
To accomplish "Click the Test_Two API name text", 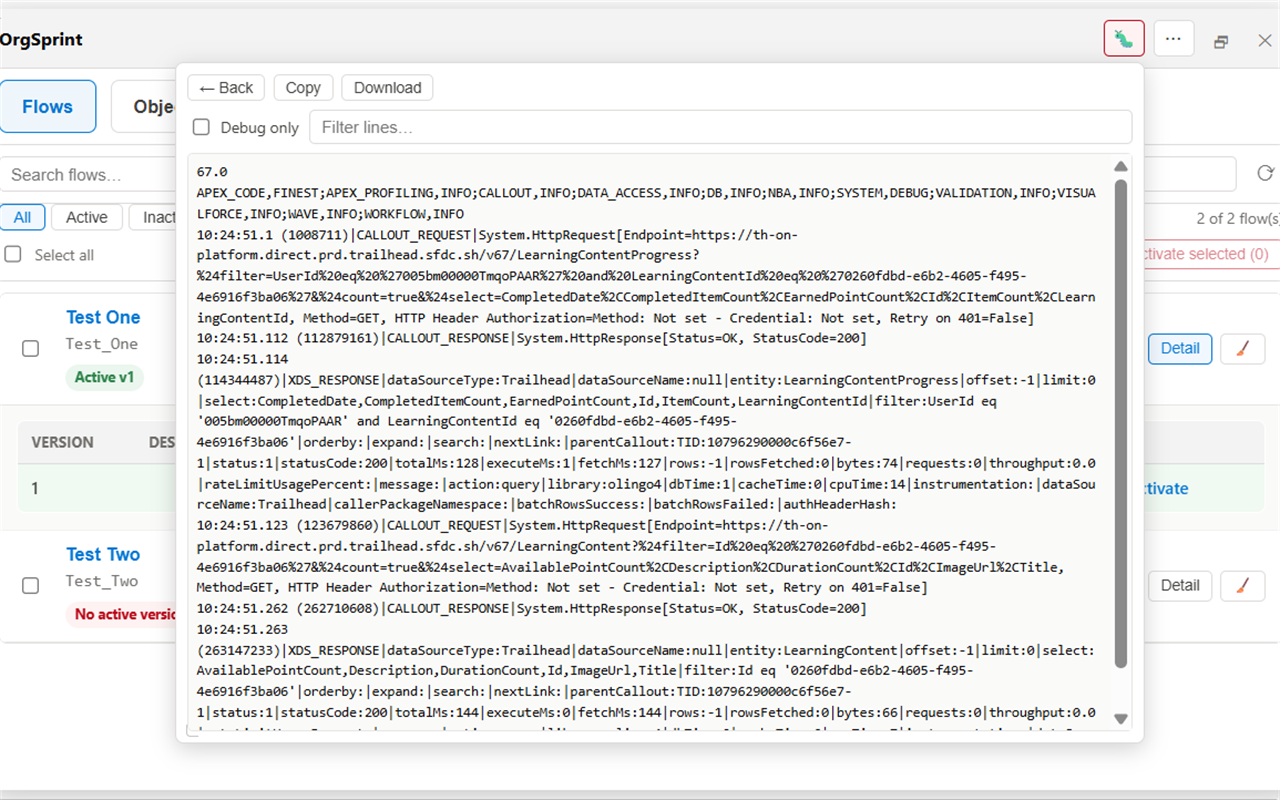I will pyautogui.click(x=102, y=581).
